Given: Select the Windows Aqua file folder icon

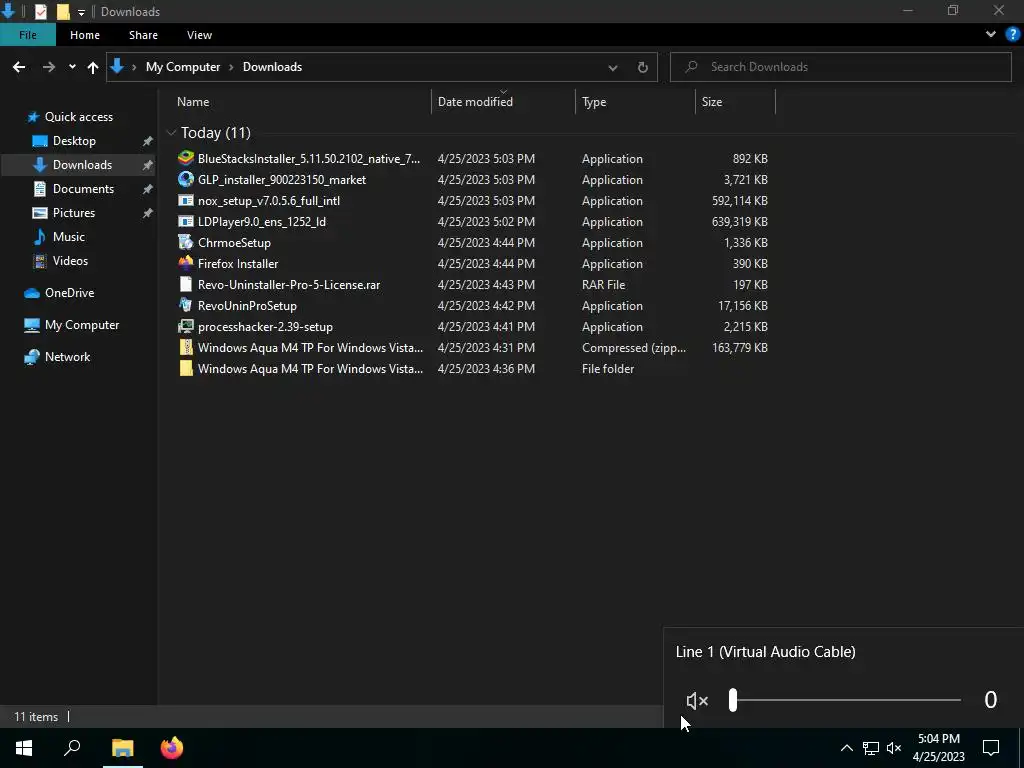Looking at the screenshot, I should tap(186, 368).
